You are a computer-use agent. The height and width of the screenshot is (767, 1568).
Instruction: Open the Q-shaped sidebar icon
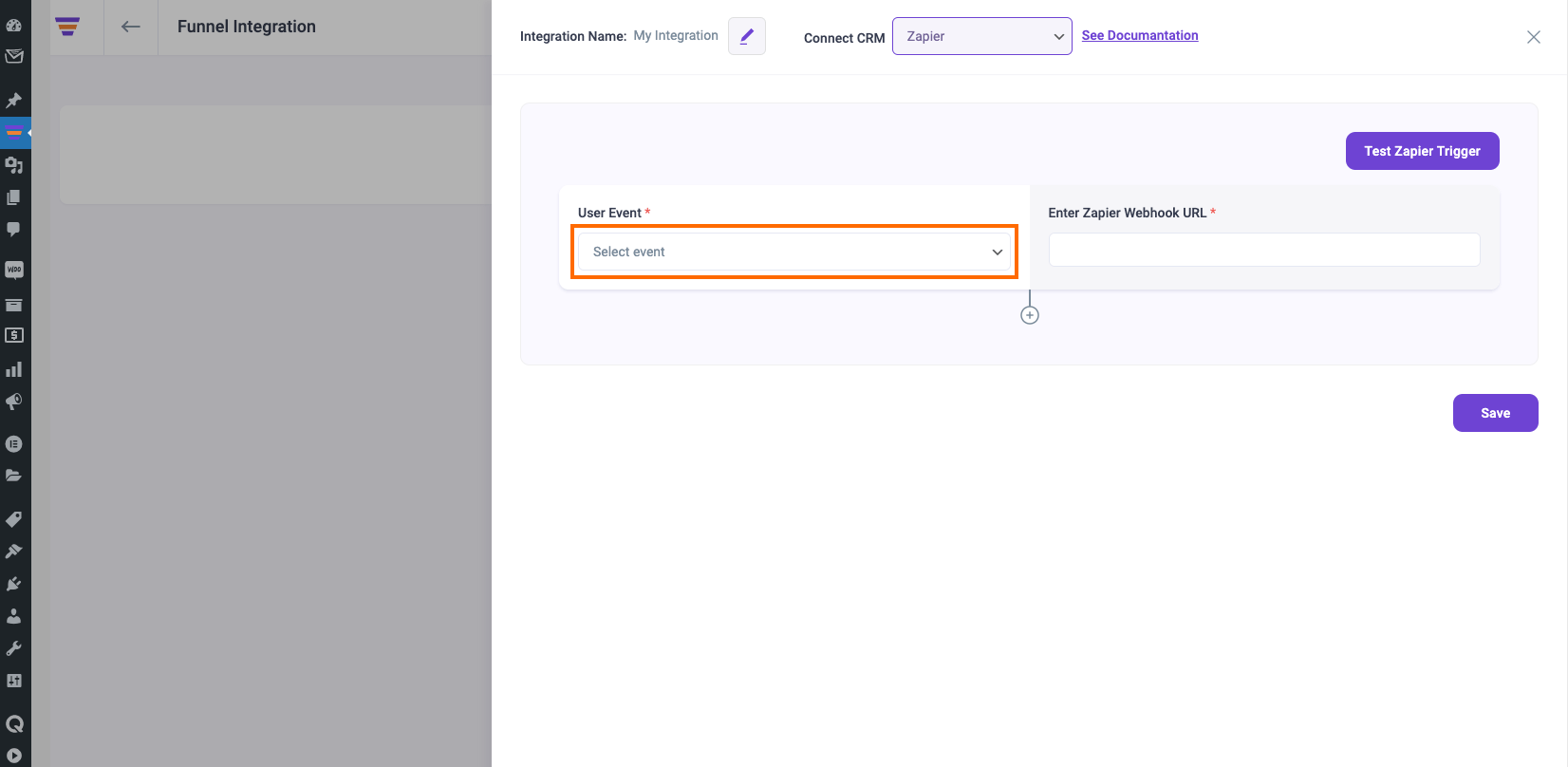pos(14,724)
